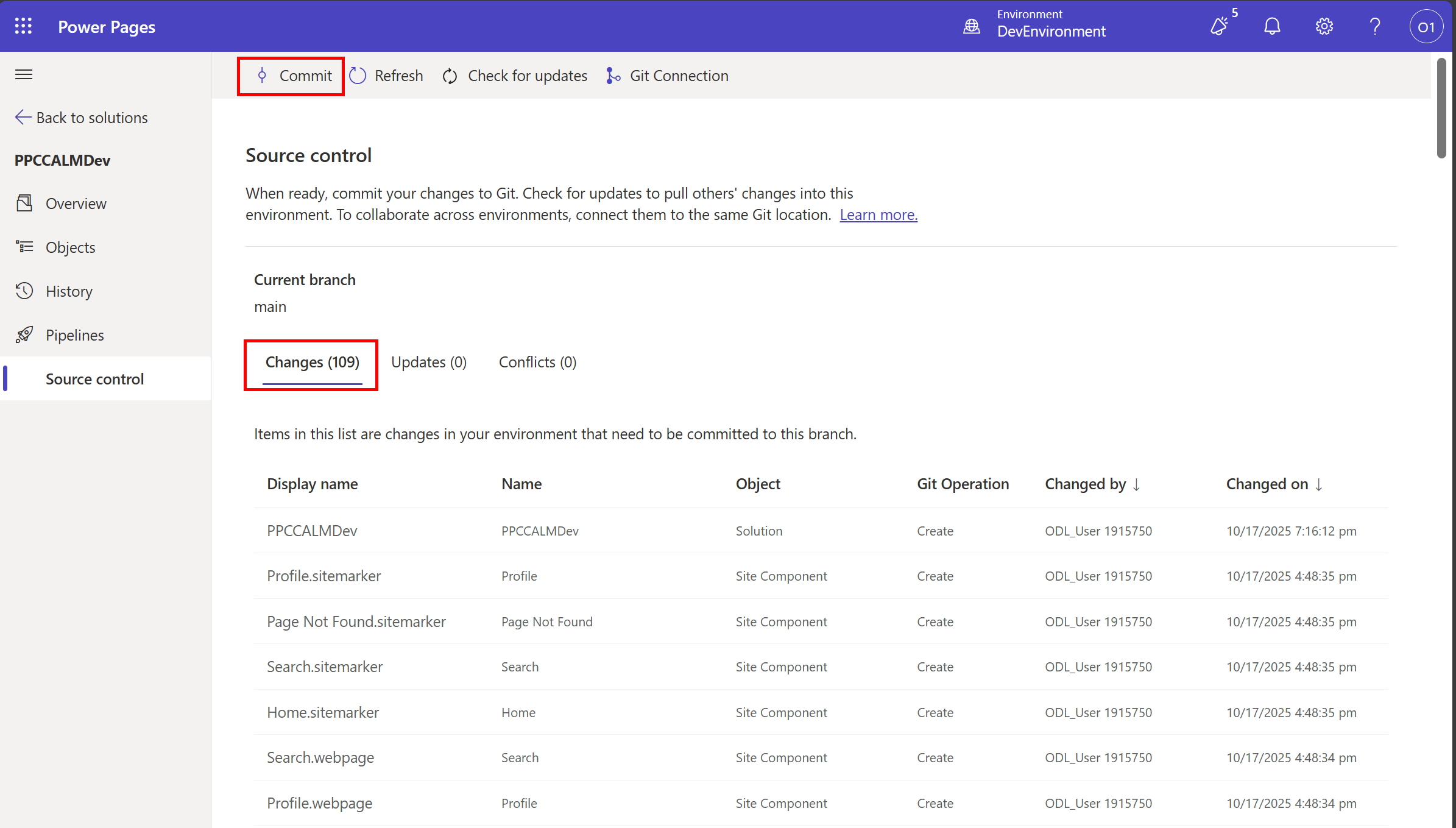Open the Conflicts (0) tab
The height and width of the screenshot is (828, 1456).
(537, 361)
